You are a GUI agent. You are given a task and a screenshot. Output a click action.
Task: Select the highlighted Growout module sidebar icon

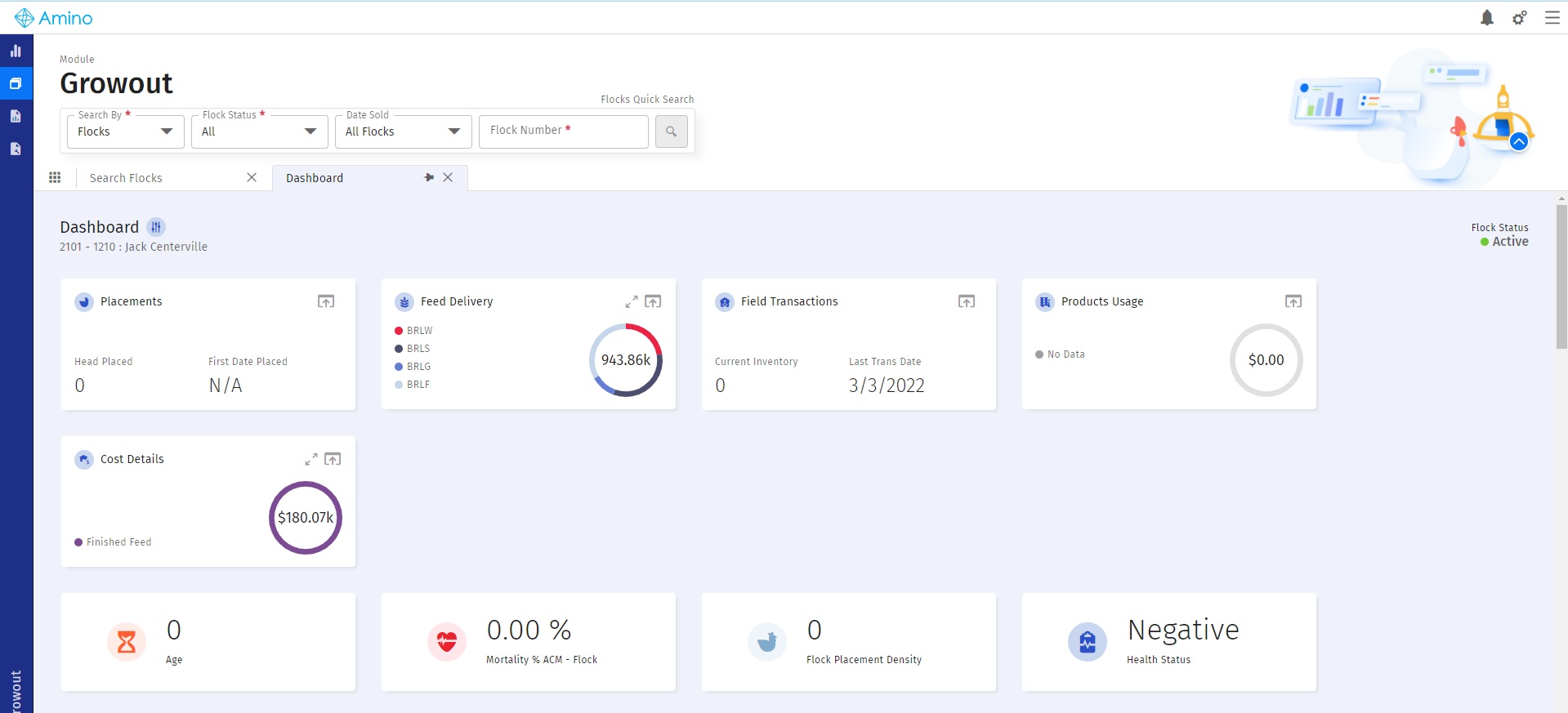tap(16, 83)
